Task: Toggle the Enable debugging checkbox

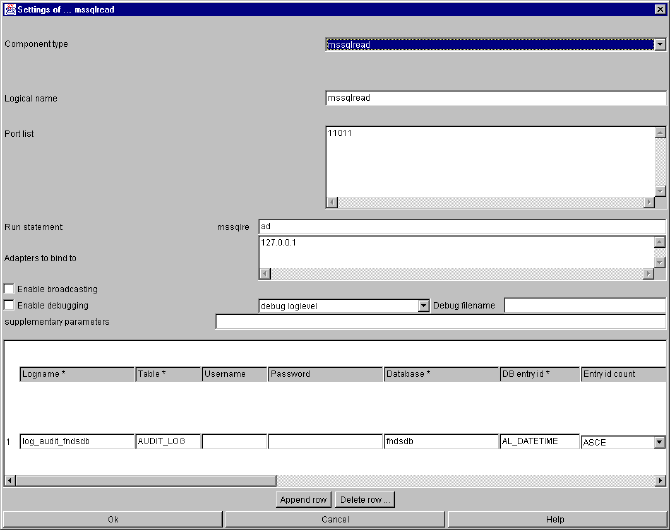Action: click(x=9, y=305)
